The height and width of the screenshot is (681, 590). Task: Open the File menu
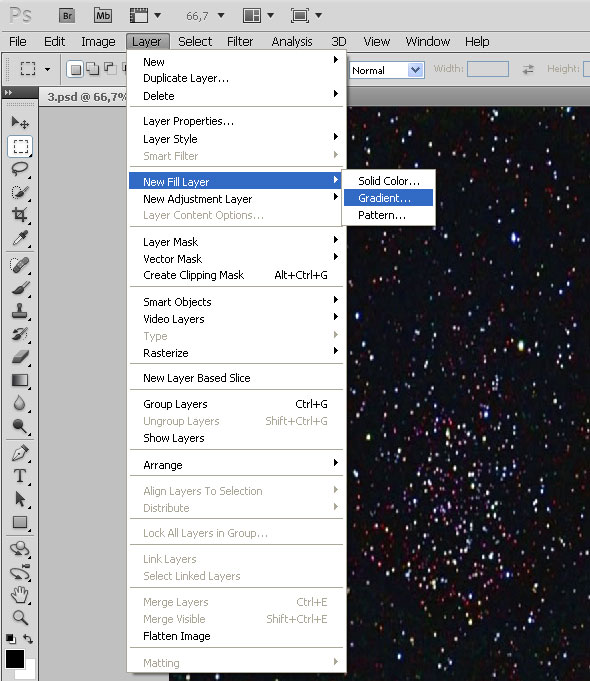[x=18, y=42]
